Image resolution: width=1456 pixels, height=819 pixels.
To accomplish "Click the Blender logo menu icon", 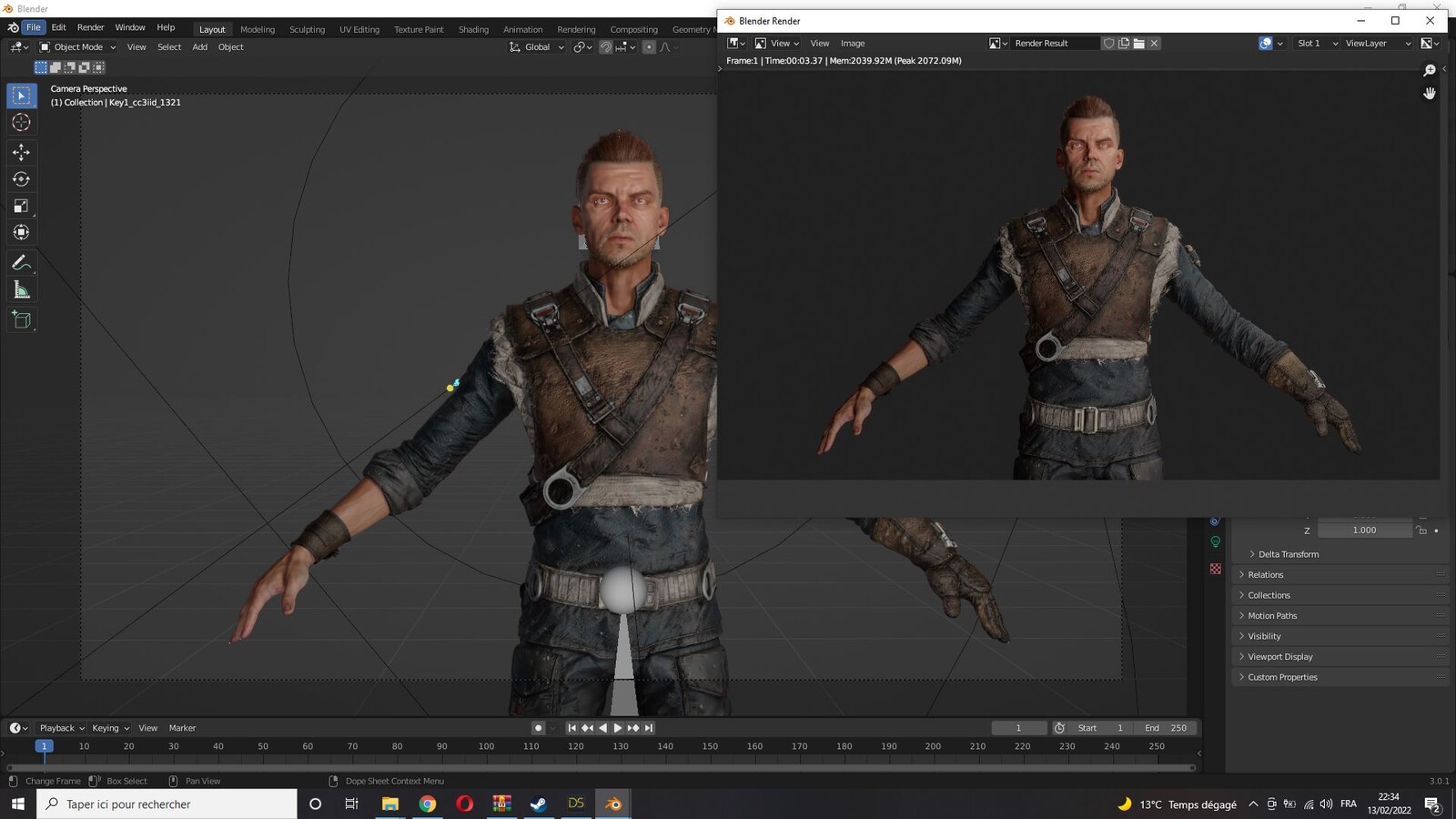I will [13, 27].
